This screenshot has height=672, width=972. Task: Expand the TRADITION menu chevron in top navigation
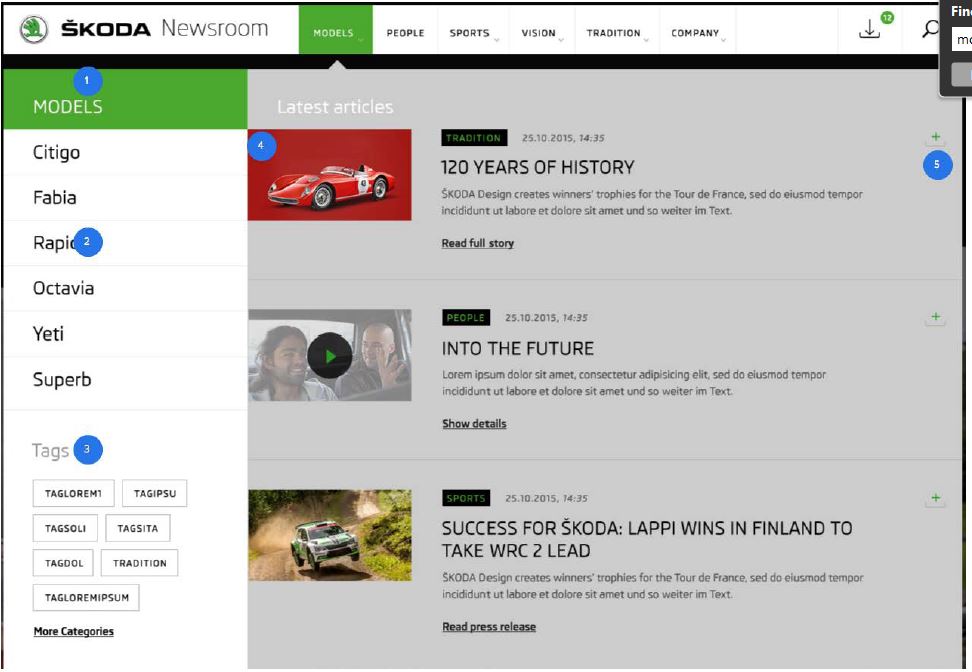point(646,40)
